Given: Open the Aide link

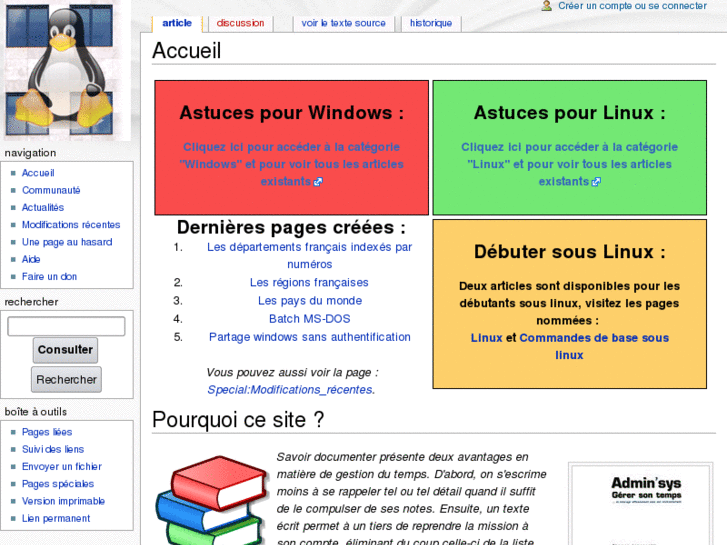Looking at the screenshot, I should pyautogui.click(x=31, y=259).
